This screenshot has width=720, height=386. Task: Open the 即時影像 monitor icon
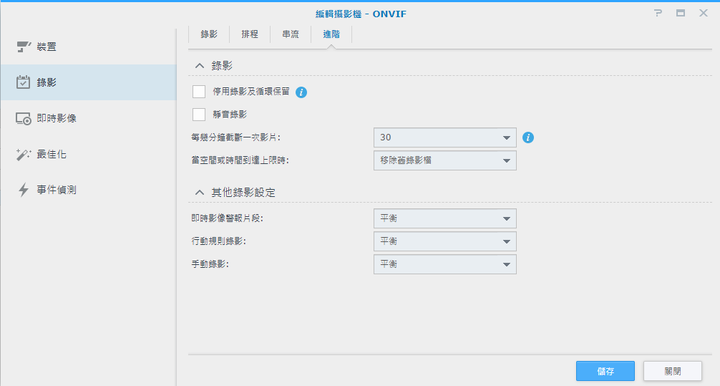pos(23,118)
